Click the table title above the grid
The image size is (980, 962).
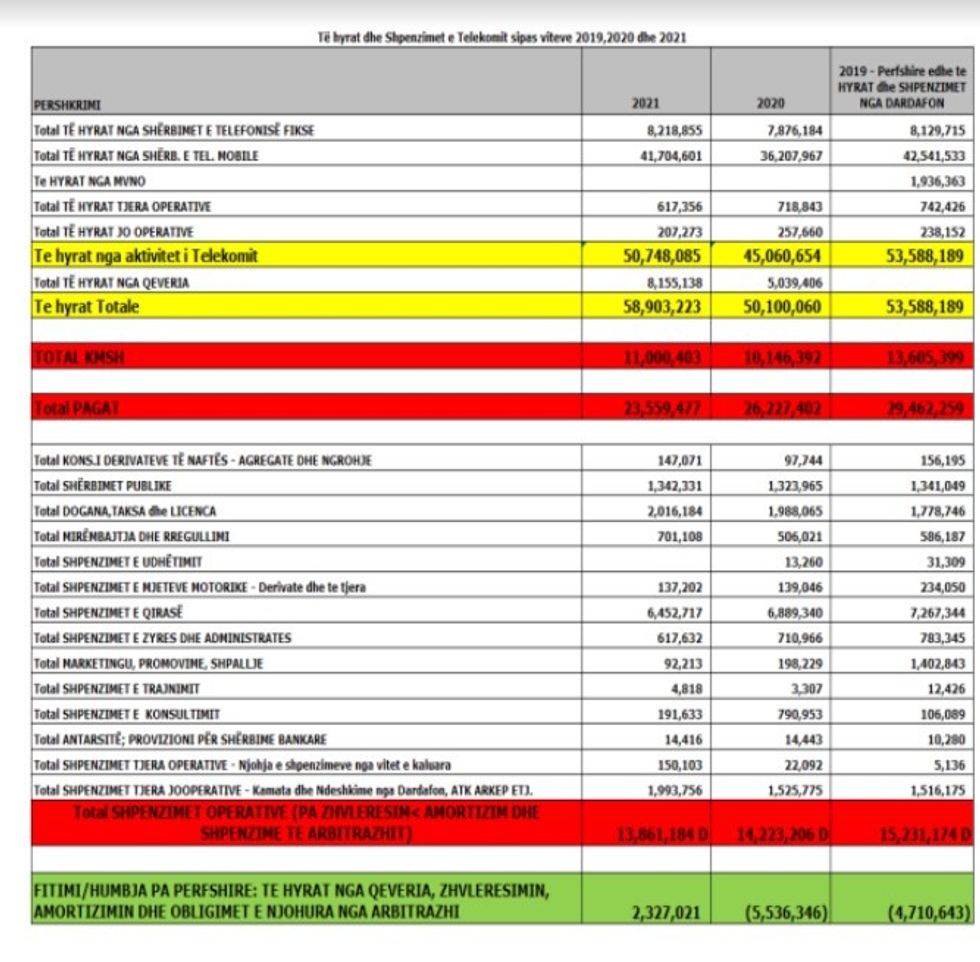501,37
